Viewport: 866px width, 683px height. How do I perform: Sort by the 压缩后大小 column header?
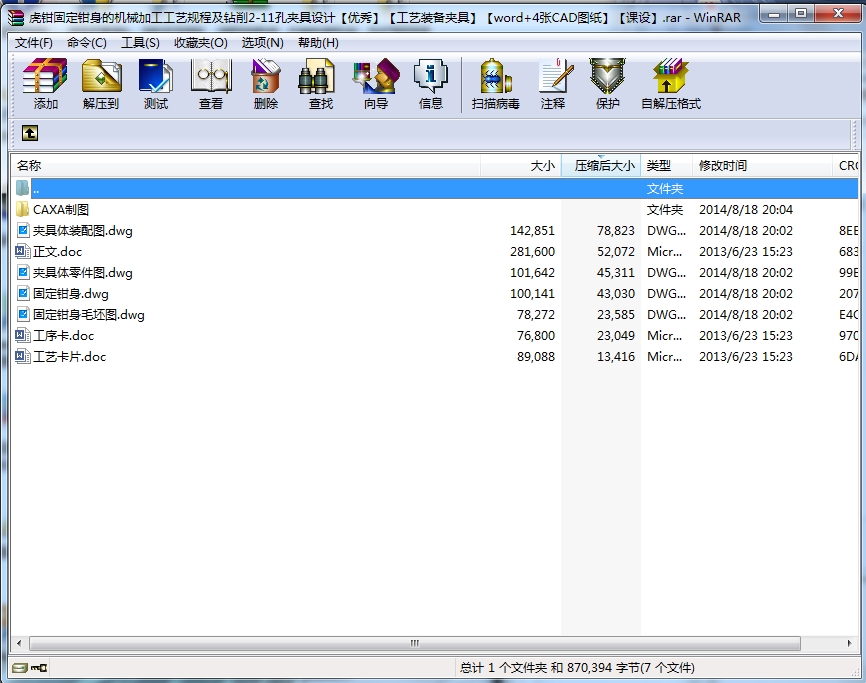(x=601, y=165)
